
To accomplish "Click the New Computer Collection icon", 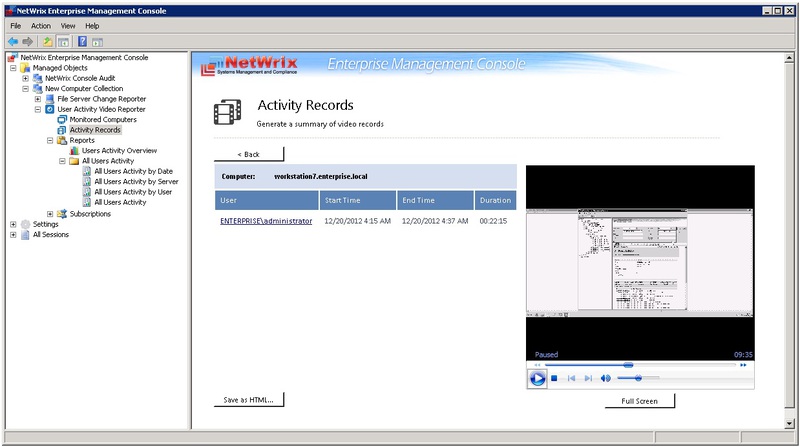I will 37,88.
